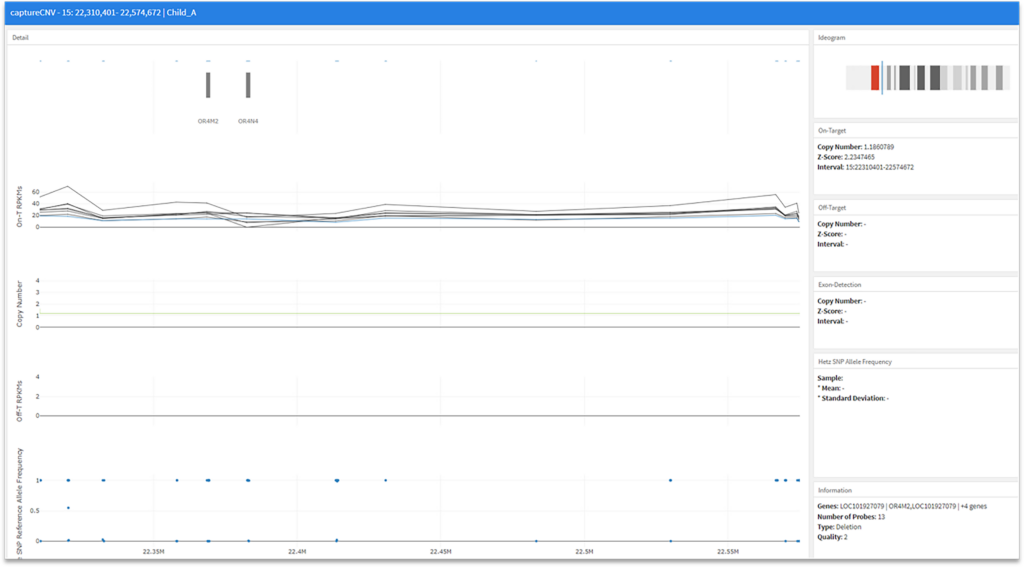Click the Hetz SNP Allele Frequency header
Screen dimensions: 1024x567
(854, 360)
